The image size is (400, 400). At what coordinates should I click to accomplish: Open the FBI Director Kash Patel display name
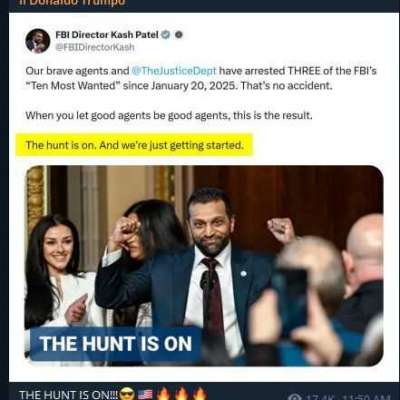click(107, 35)
